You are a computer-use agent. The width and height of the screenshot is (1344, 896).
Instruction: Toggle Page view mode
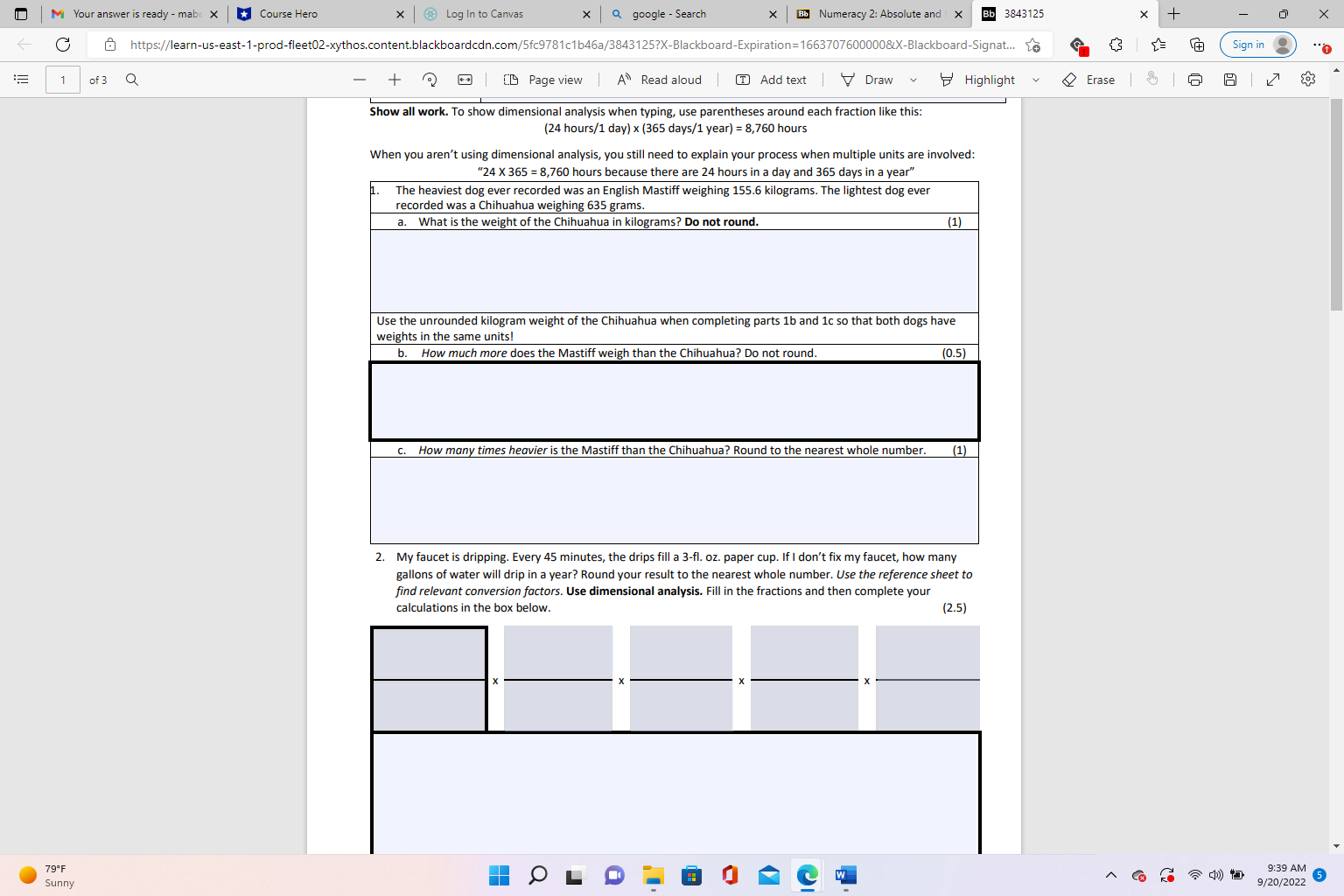(542, 79)
